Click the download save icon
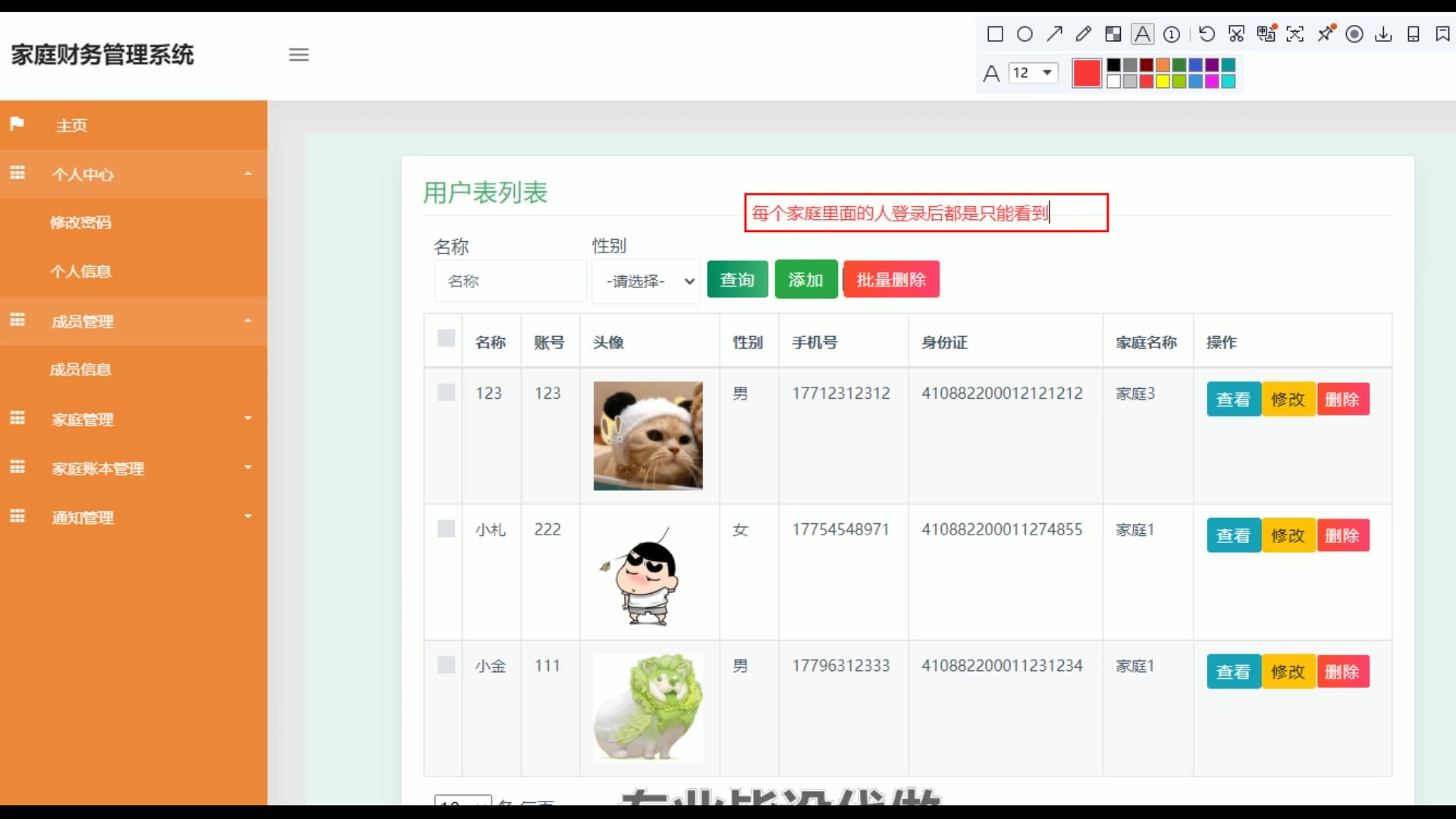This screenshot has height=819, width=1456. pos(1383,34)
